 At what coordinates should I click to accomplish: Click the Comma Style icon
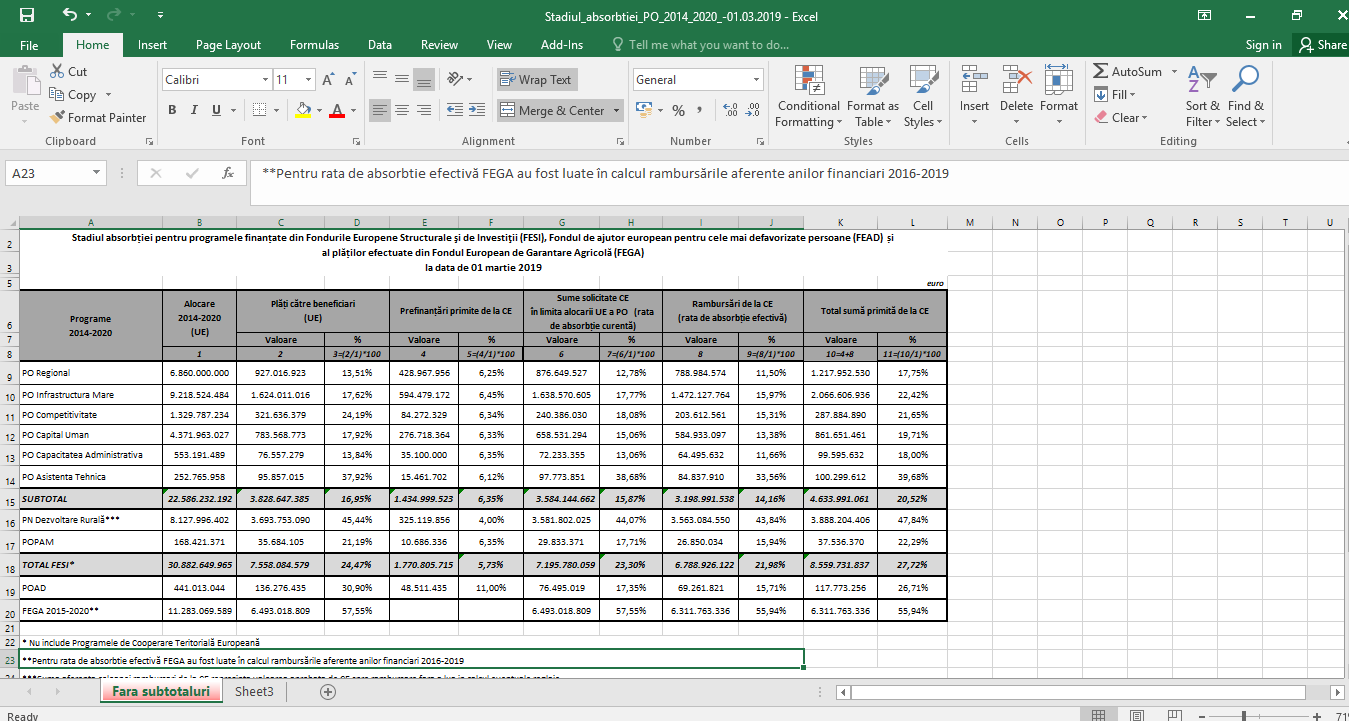tap(699, 110)
